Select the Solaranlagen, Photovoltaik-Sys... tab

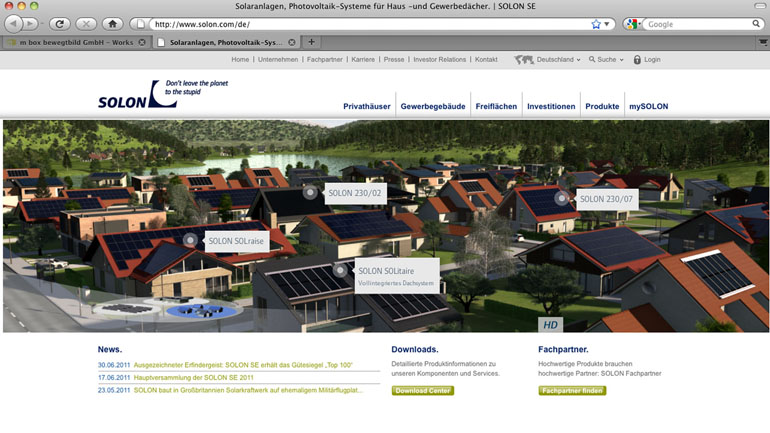(x=226, y=42)
